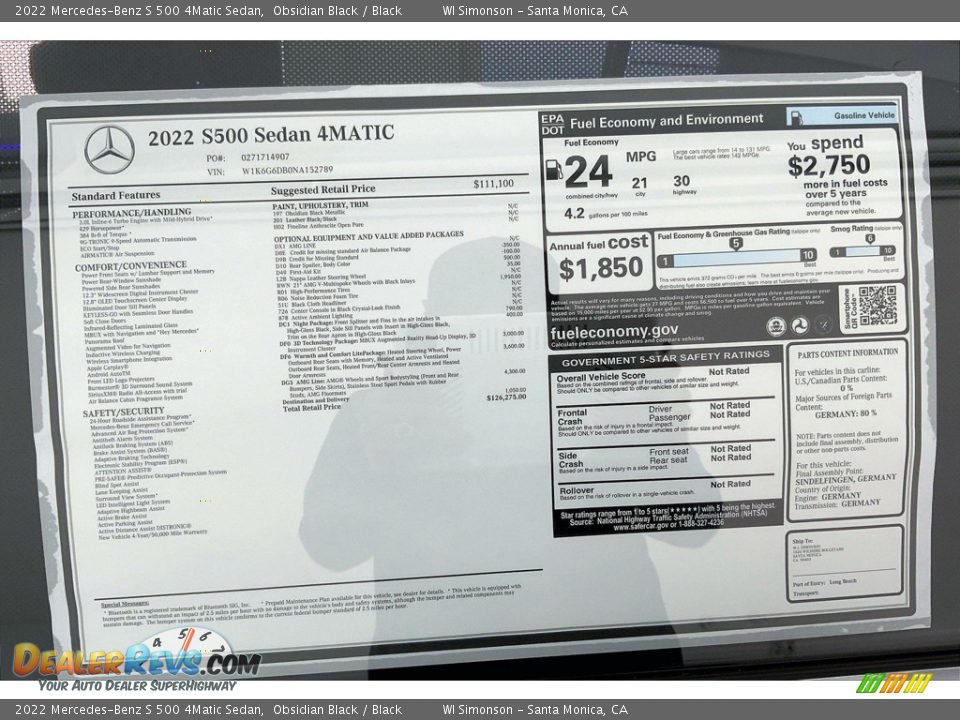The image size is (960, 720).
Task: Click the greenhouse gas rating marker 5
Action: coord(736,243)
